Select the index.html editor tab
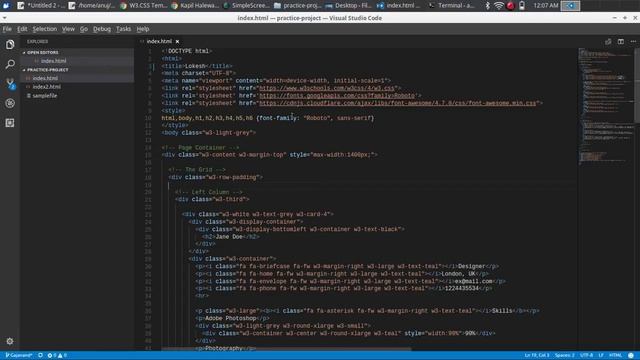 [x=159, y=41]
